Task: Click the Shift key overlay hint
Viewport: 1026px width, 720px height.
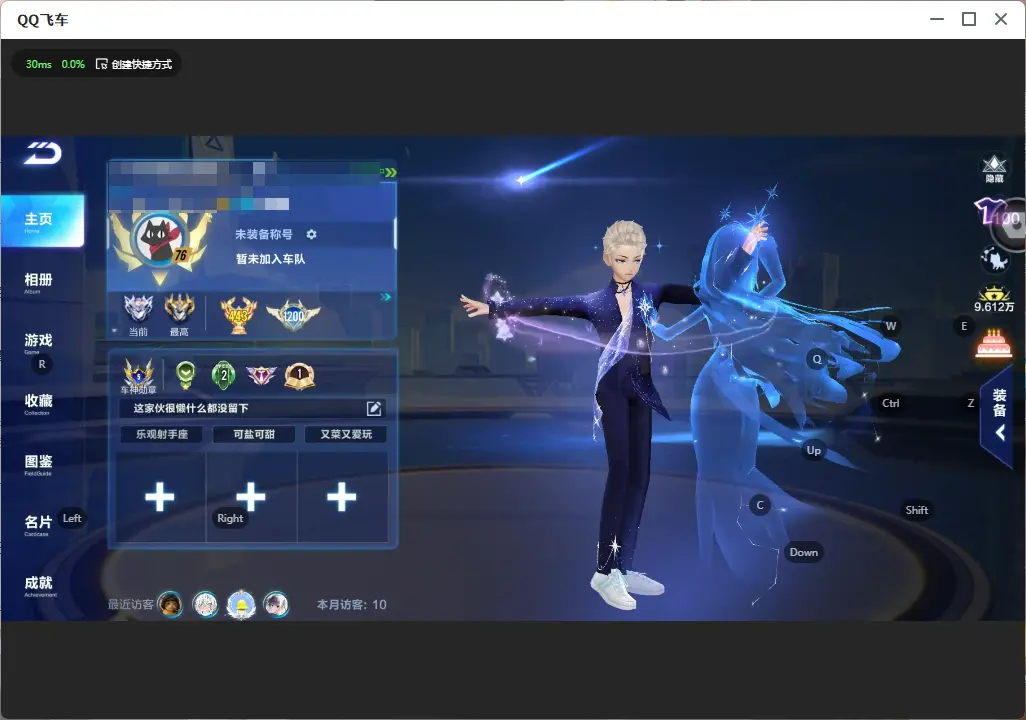Action: coord(916,510)
